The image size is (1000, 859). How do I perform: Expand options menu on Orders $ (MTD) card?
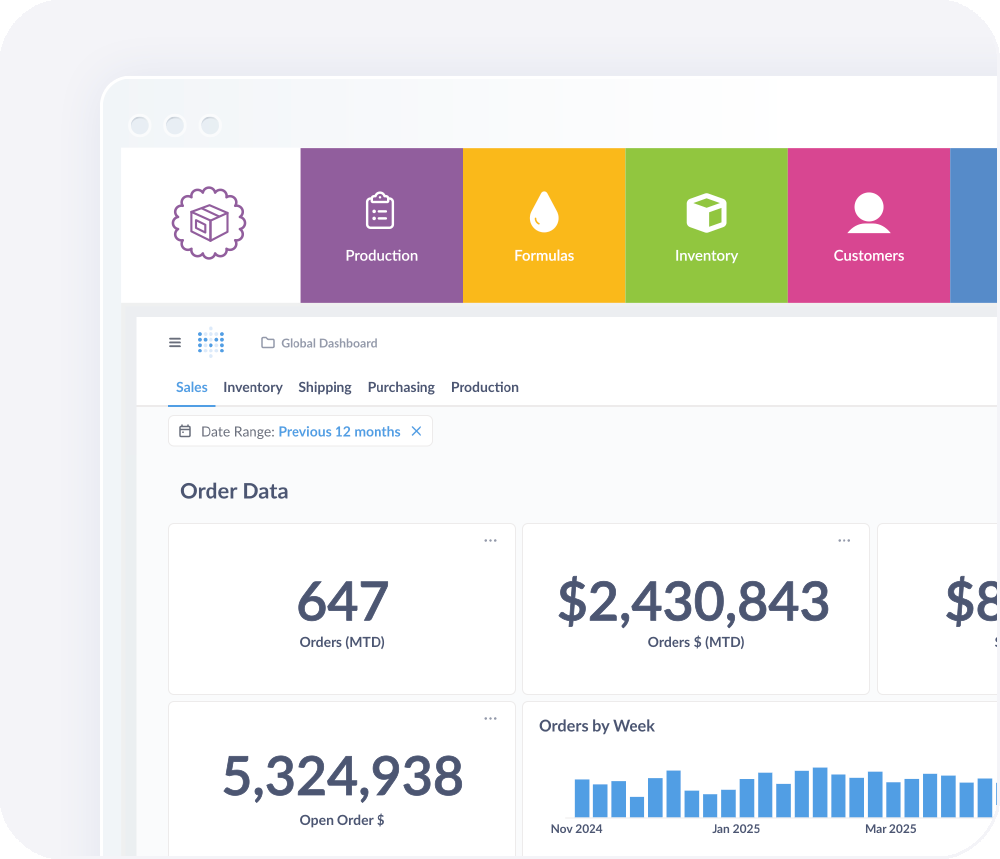click(x=844, y=541)
